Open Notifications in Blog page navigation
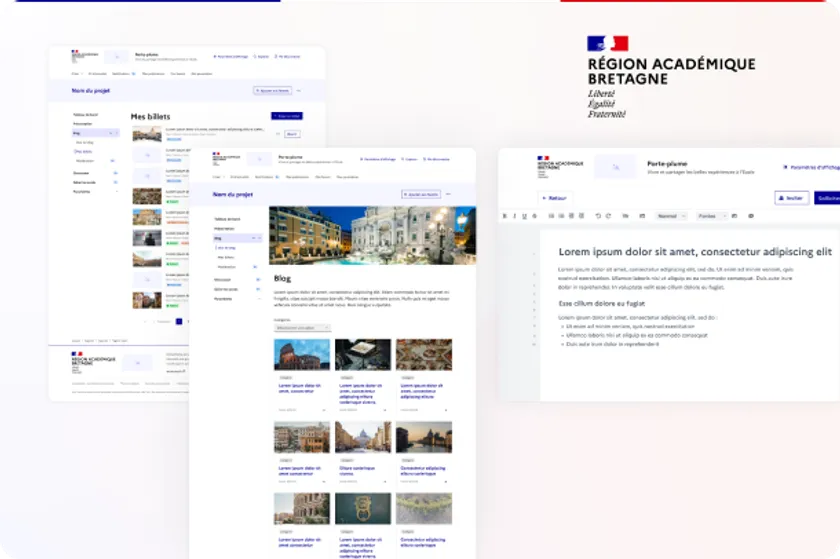840x559 pixels. coord(266,176)
